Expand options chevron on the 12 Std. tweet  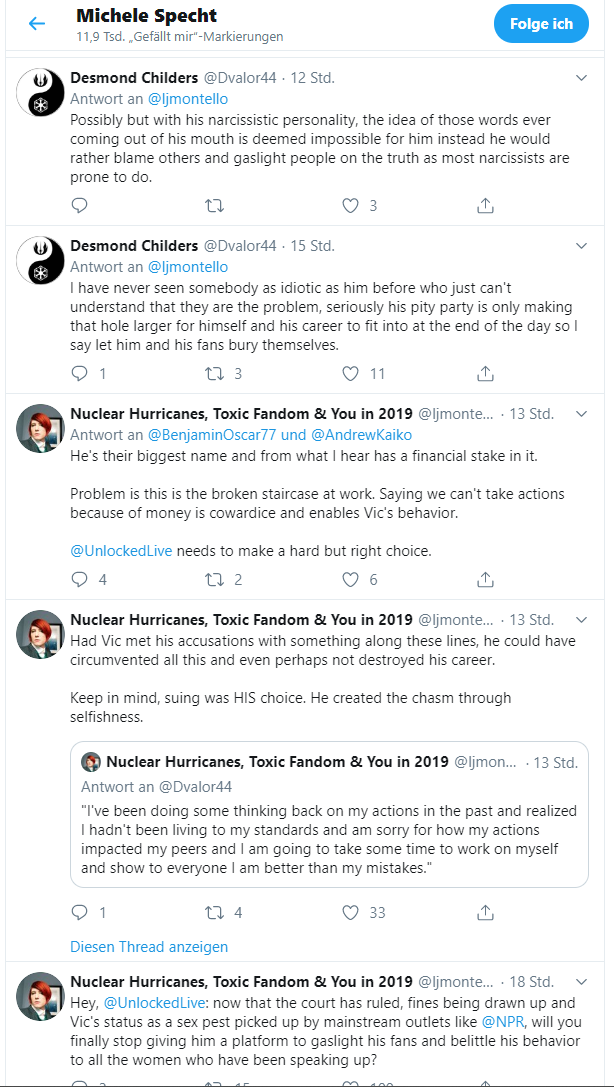click(581, 78)
